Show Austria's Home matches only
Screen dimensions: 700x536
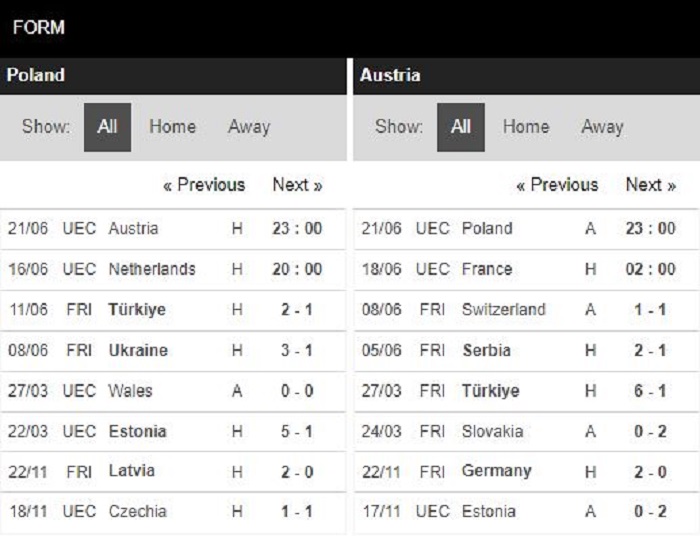click(526, 127)
